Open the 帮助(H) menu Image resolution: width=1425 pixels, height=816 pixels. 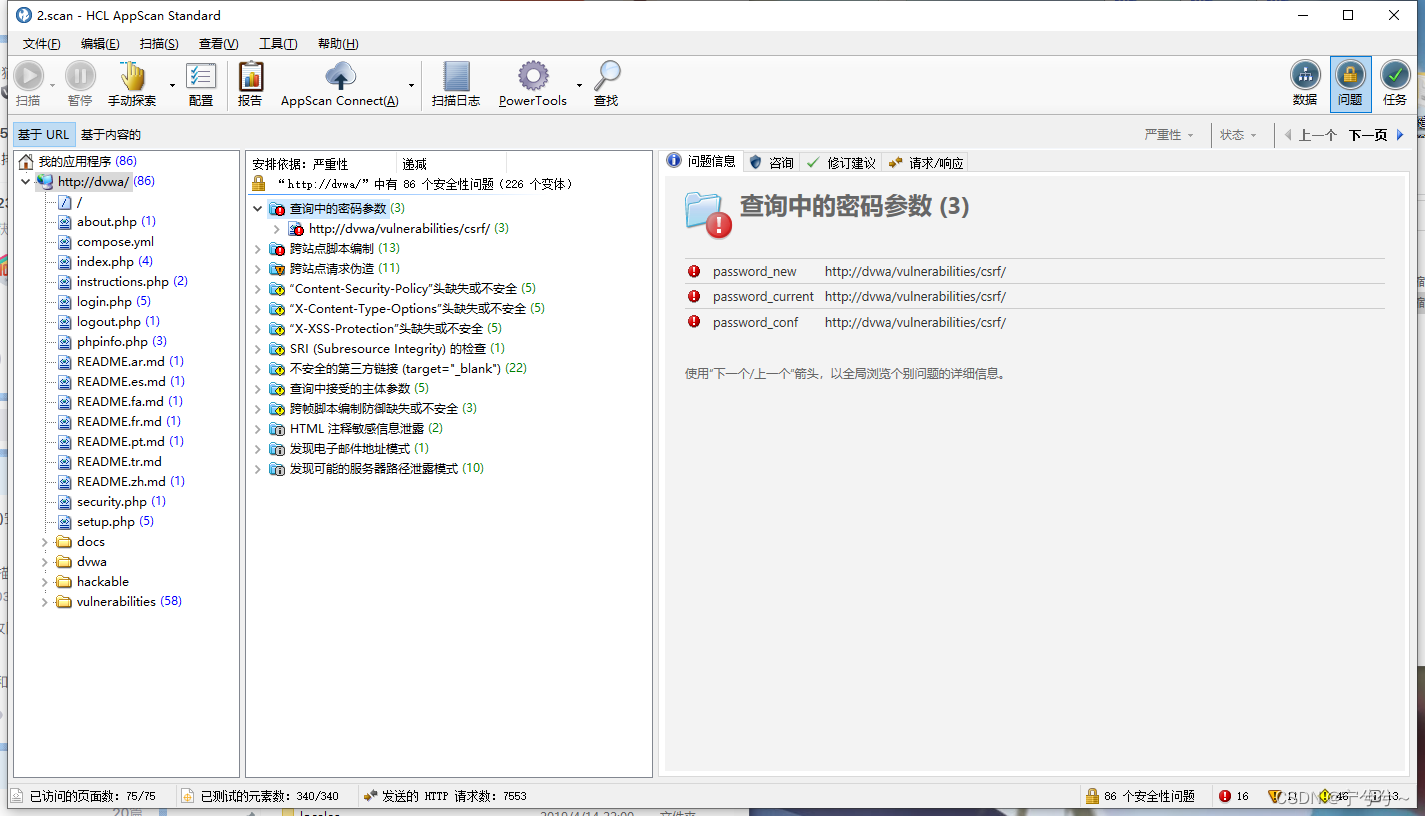click(338, 44)
